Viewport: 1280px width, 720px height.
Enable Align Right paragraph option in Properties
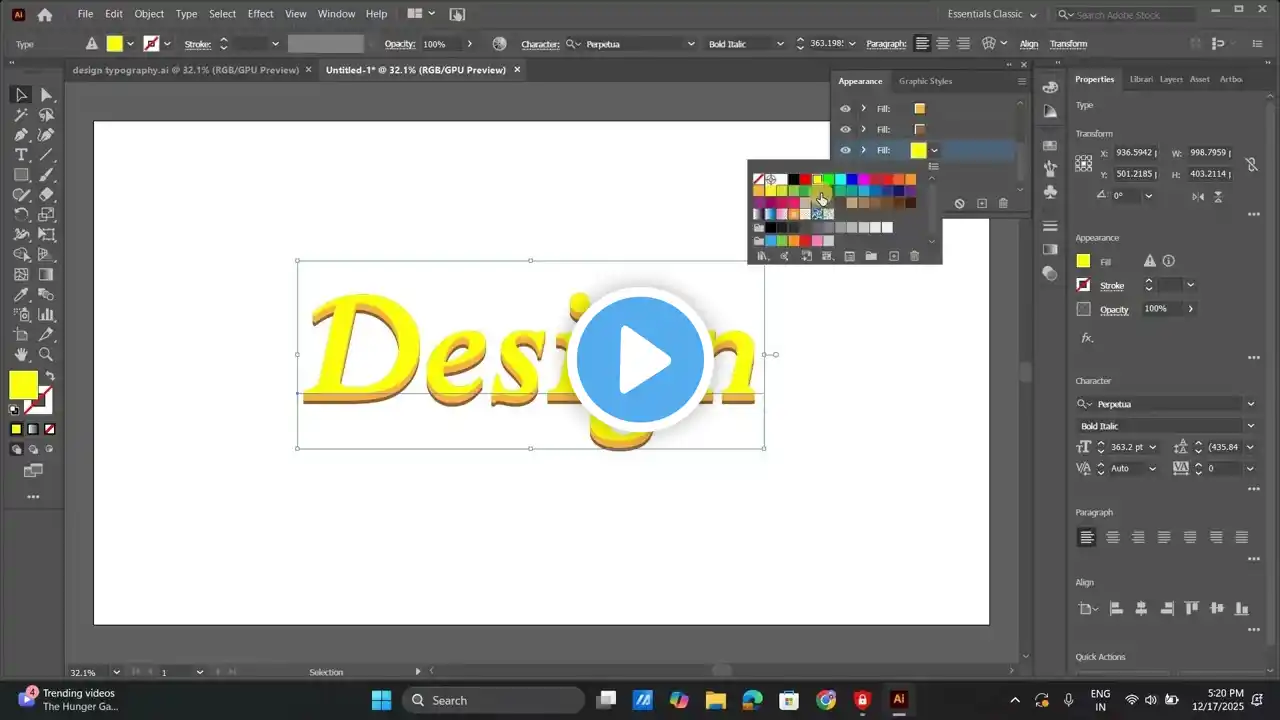1138,537
